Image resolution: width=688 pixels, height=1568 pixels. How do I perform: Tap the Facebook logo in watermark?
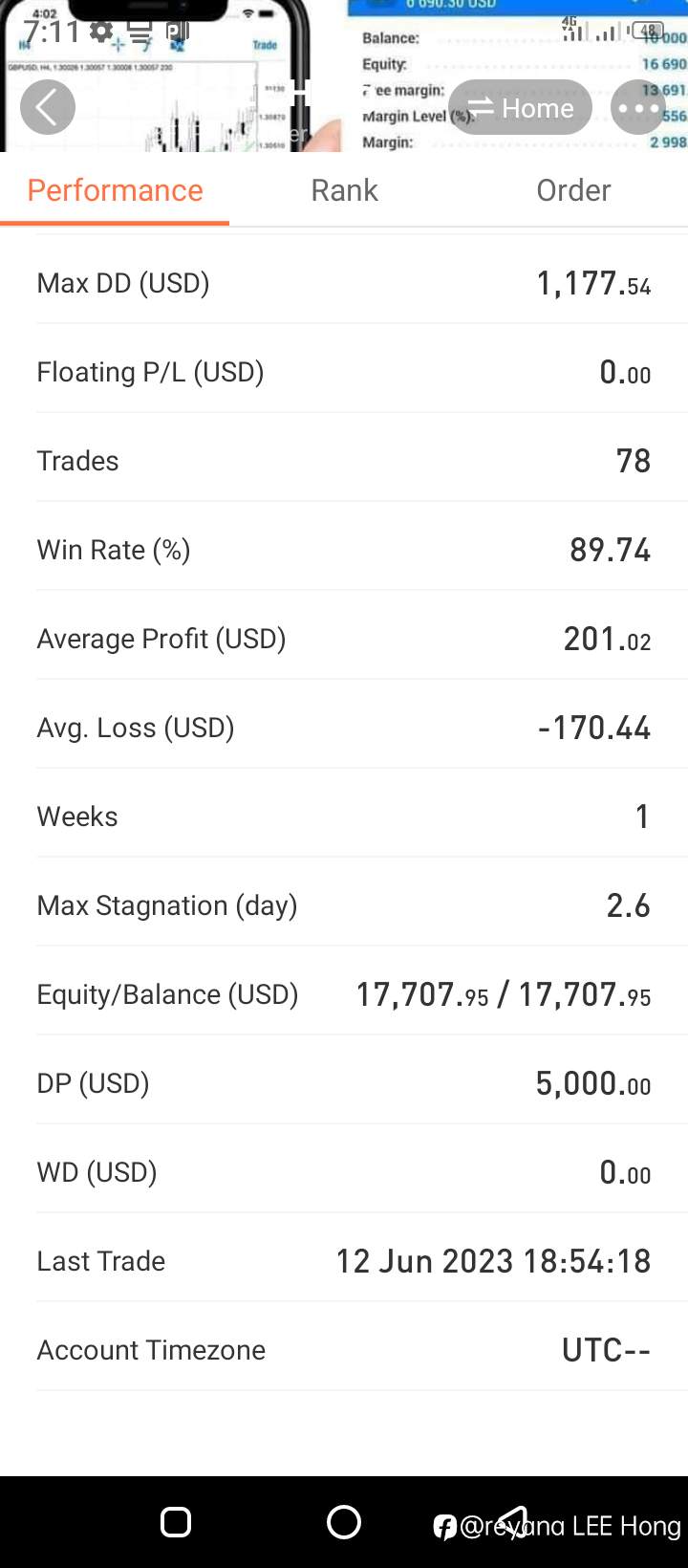(444, 1527)
